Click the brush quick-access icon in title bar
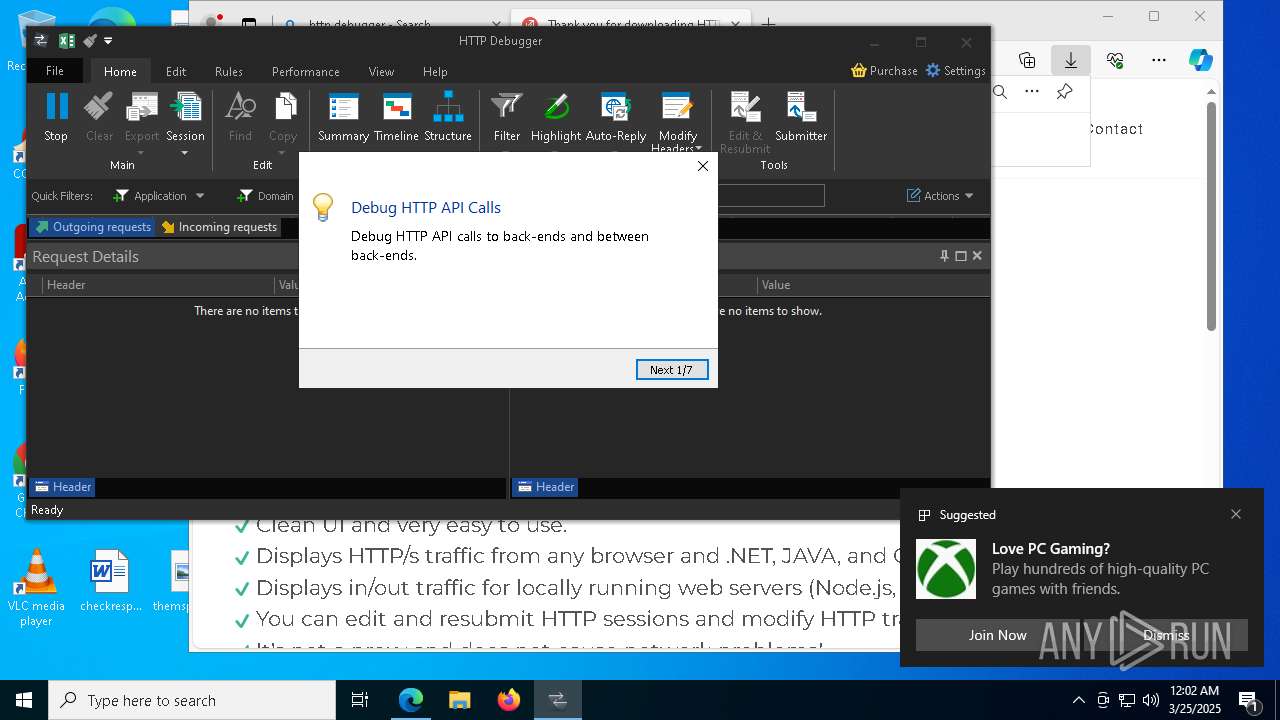 coord(90,41)
